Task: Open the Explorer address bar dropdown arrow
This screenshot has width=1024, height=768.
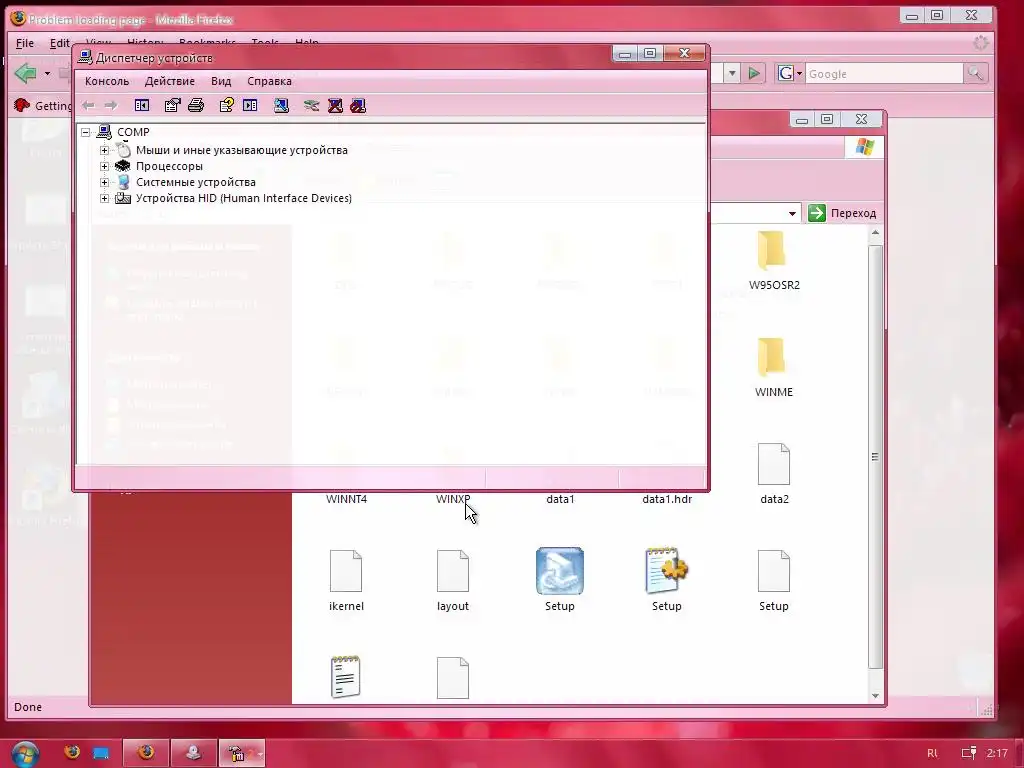Action: [x=792, y=214]
